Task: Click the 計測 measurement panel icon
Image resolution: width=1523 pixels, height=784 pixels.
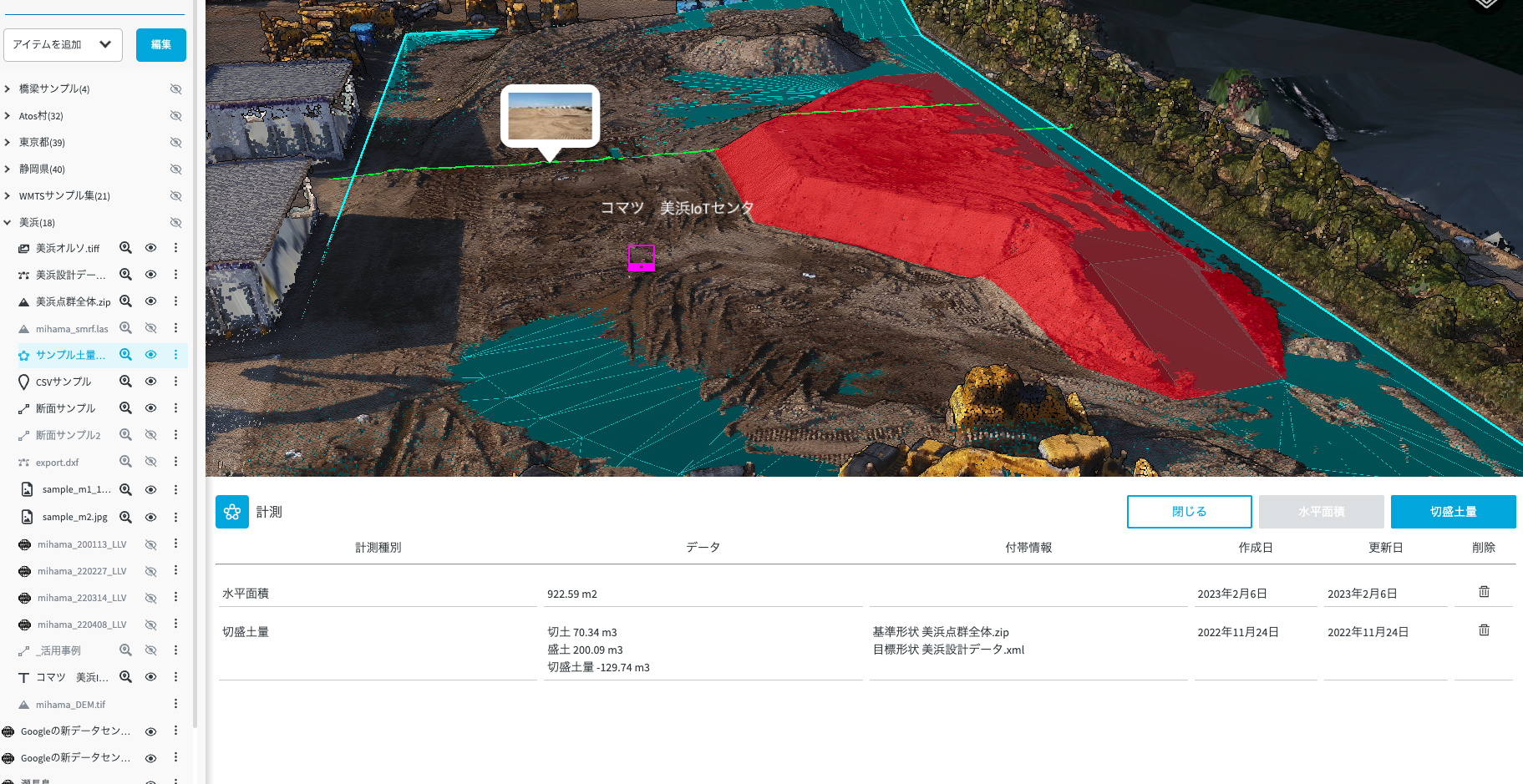Action: tap(232, 512)
